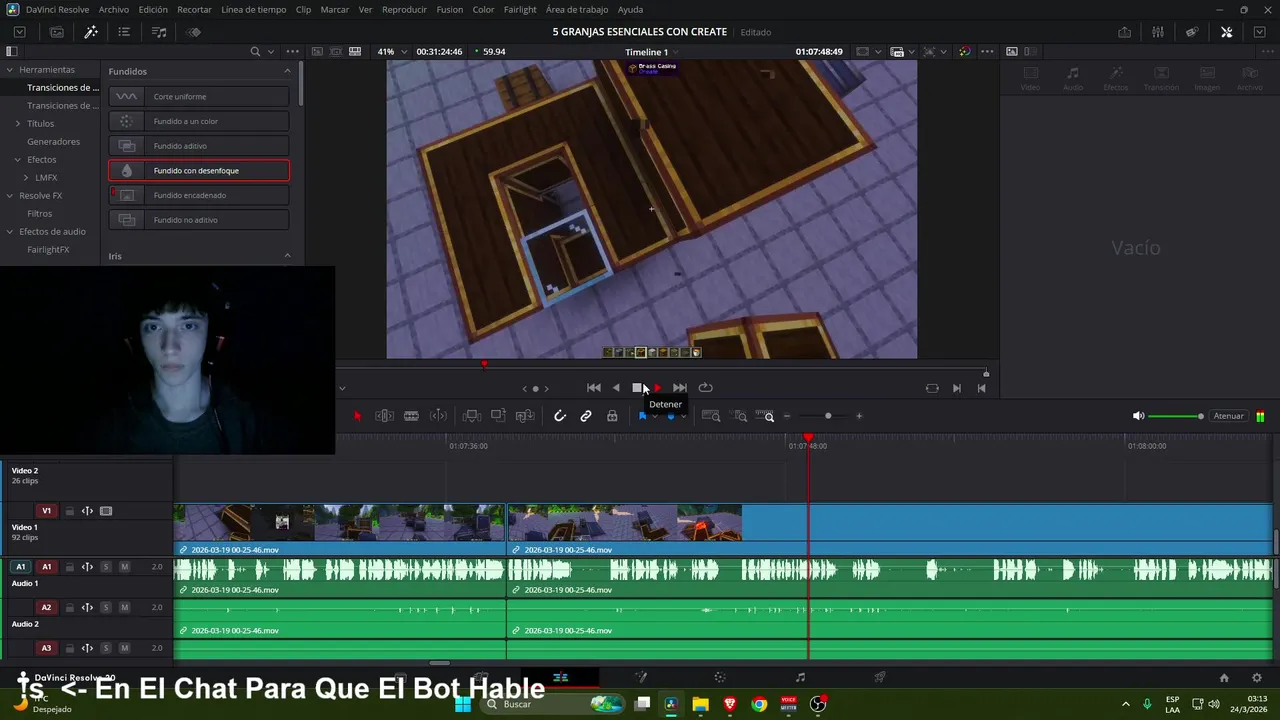Click the Full extent zoom icon
Viewport: 1280px width, 720px height.
[711, 416]
